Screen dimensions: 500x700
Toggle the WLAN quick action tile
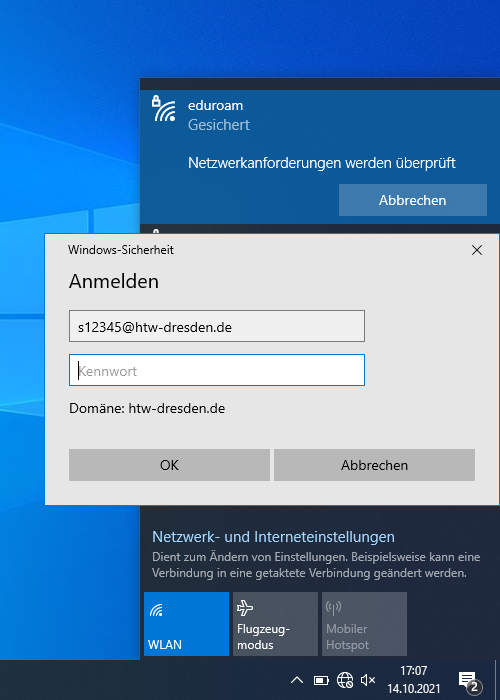coord(186,624)
